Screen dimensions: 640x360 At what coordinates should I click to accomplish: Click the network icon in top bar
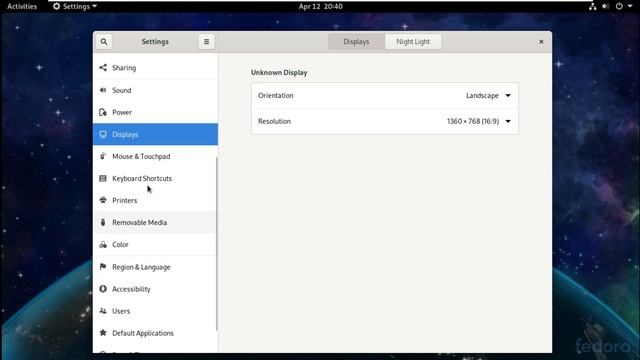[x=592, y=6]
